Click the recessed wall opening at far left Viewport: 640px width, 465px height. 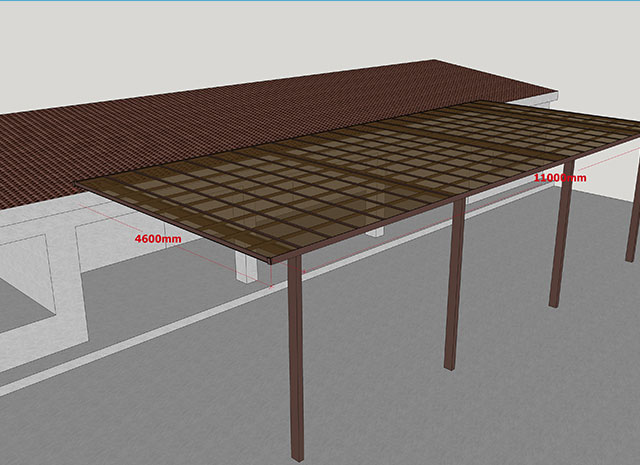click(x=20, y=300)
